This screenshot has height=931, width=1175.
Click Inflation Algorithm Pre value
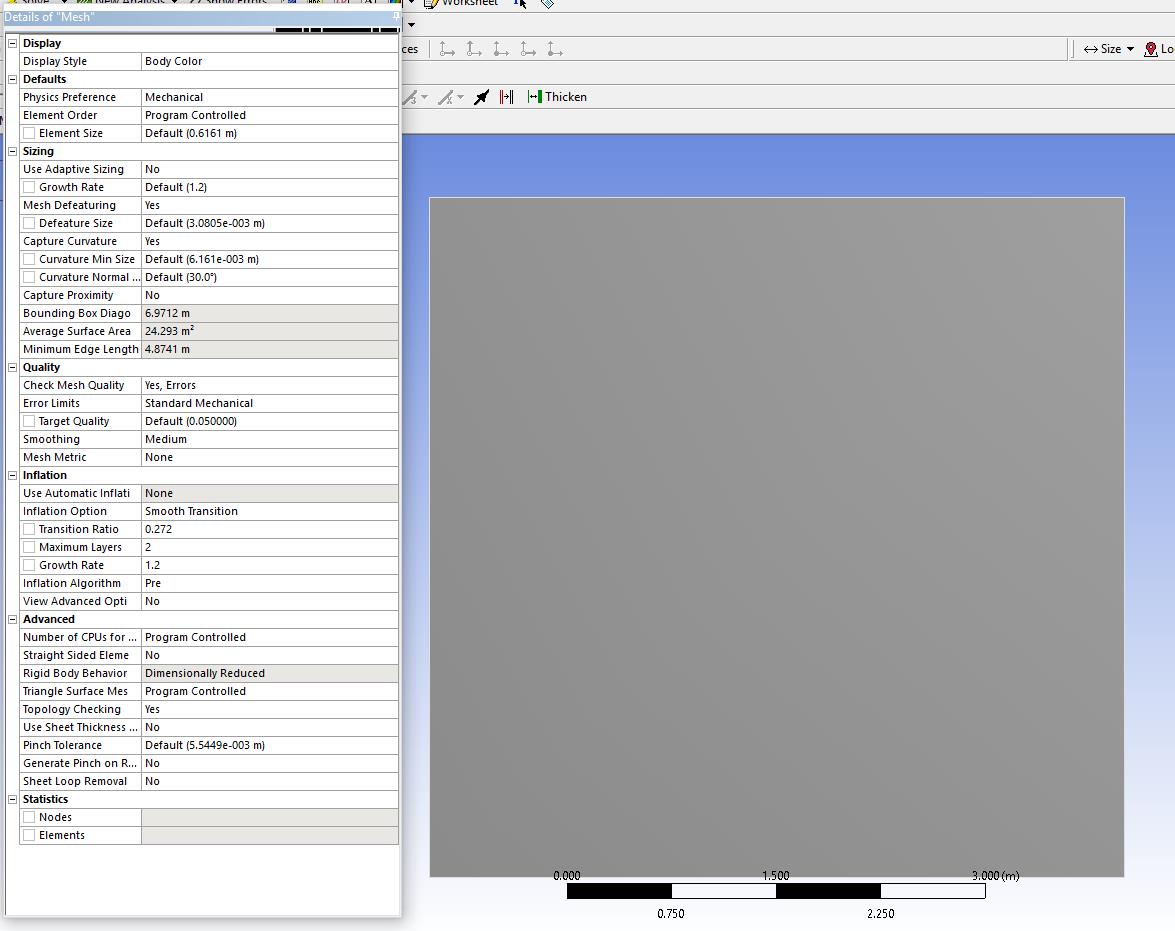[x=270, y=583]
